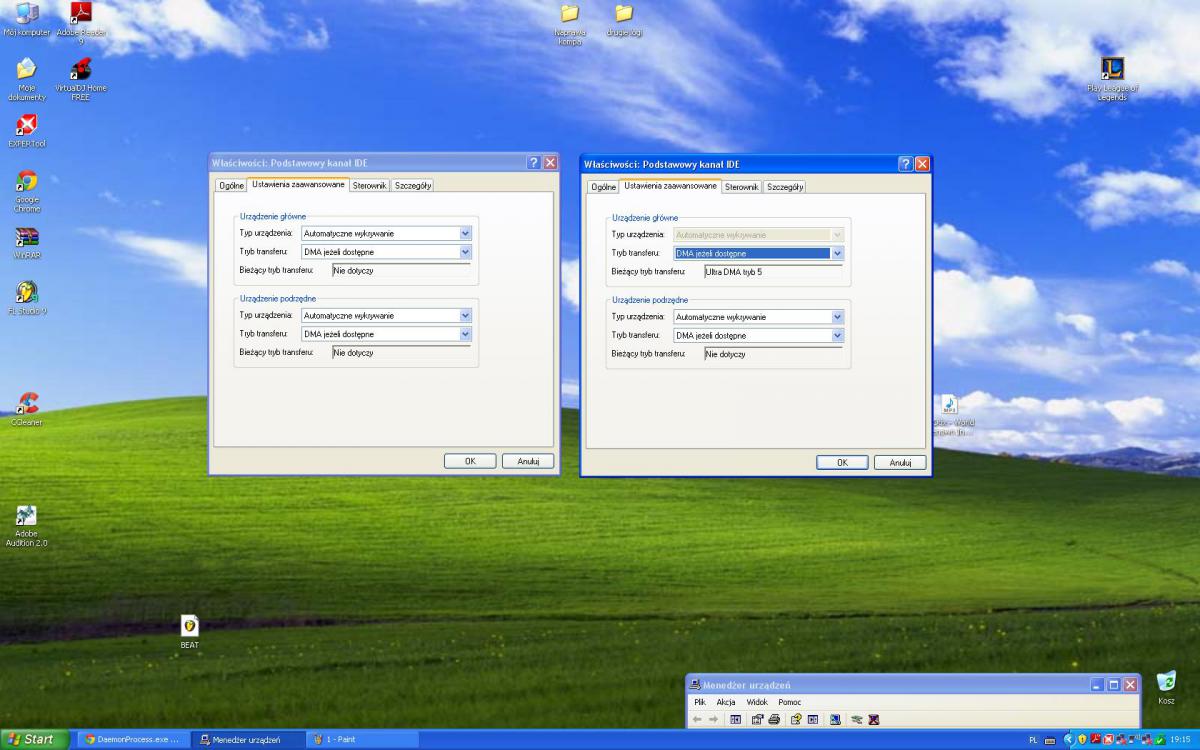Click OK in the active properties dialog
Viewport: 1200px width, 750px height.
pyautogui.click(x=842, y=463)
